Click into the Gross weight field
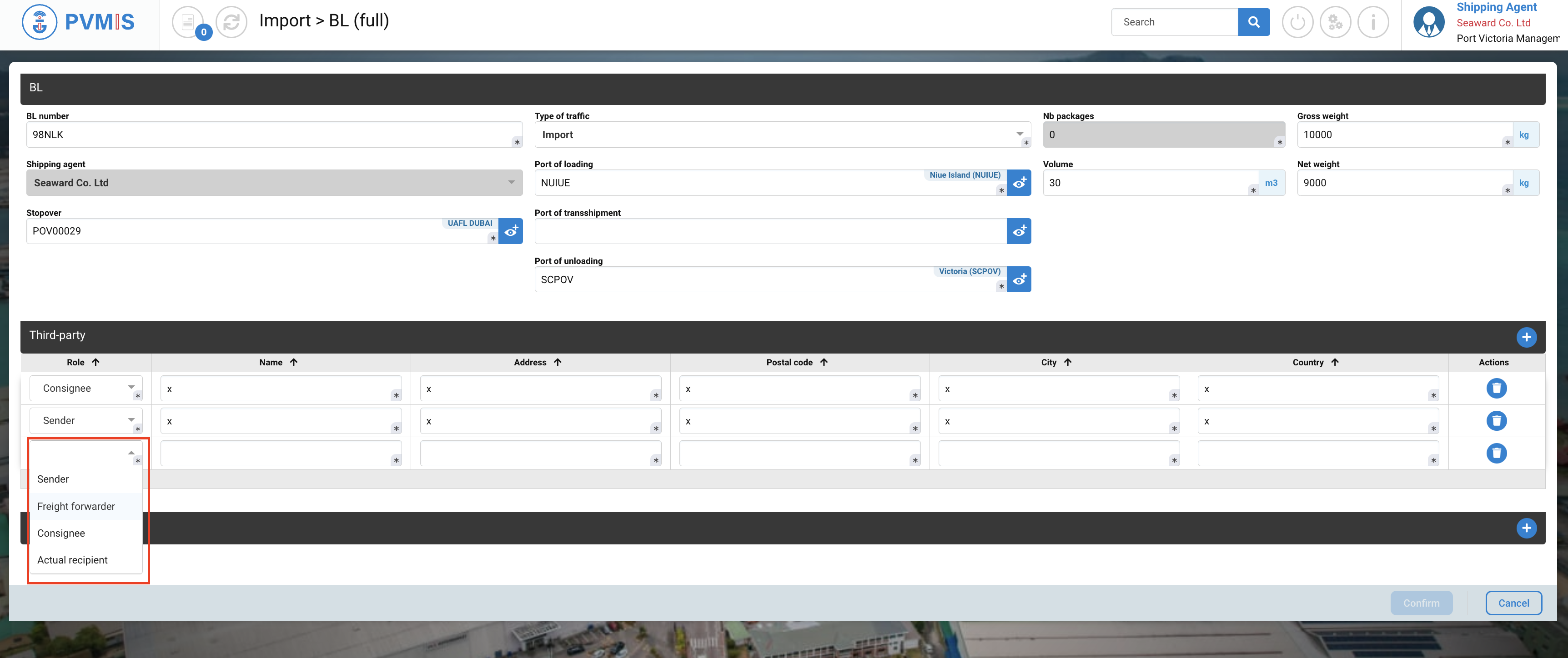Screen dimensions: 1568x658 pyautogui.click(x=1400, y=135)
